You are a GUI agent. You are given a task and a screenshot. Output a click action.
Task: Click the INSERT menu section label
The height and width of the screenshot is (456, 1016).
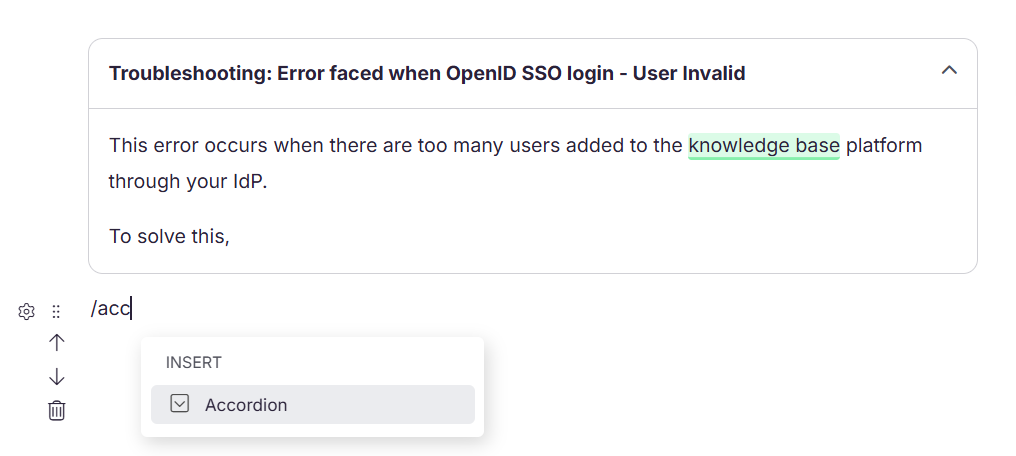[x=194, y=362]
